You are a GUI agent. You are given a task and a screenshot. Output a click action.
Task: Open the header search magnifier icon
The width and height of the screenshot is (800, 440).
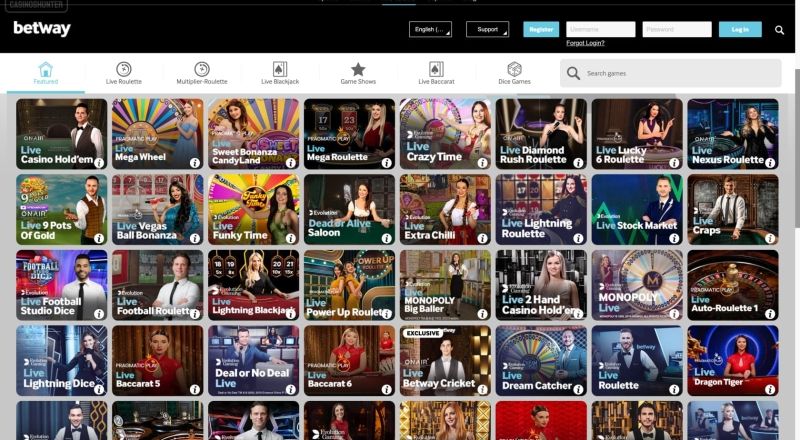click(779, 30)
